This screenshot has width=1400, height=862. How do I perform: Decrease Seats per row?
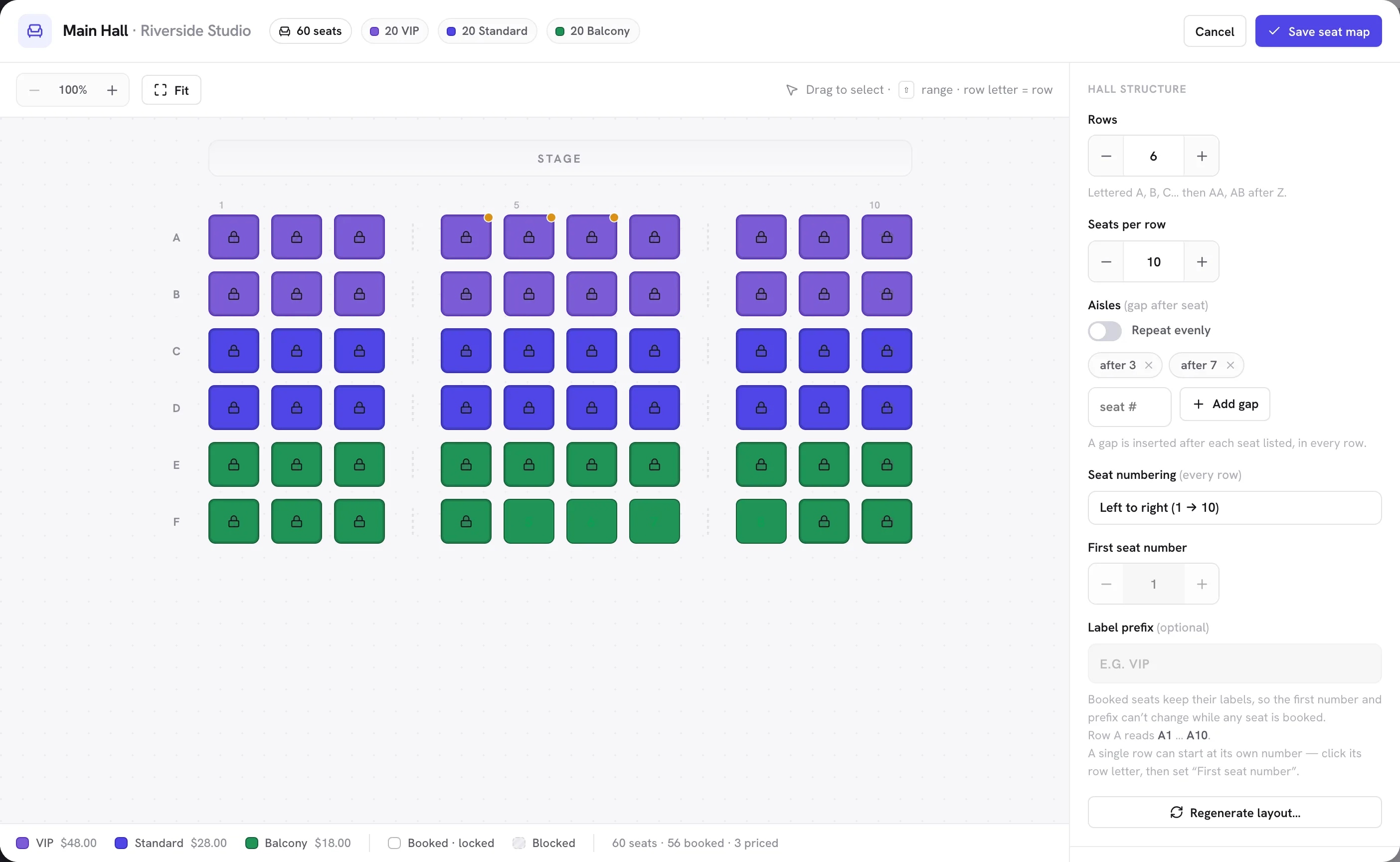1106,262
